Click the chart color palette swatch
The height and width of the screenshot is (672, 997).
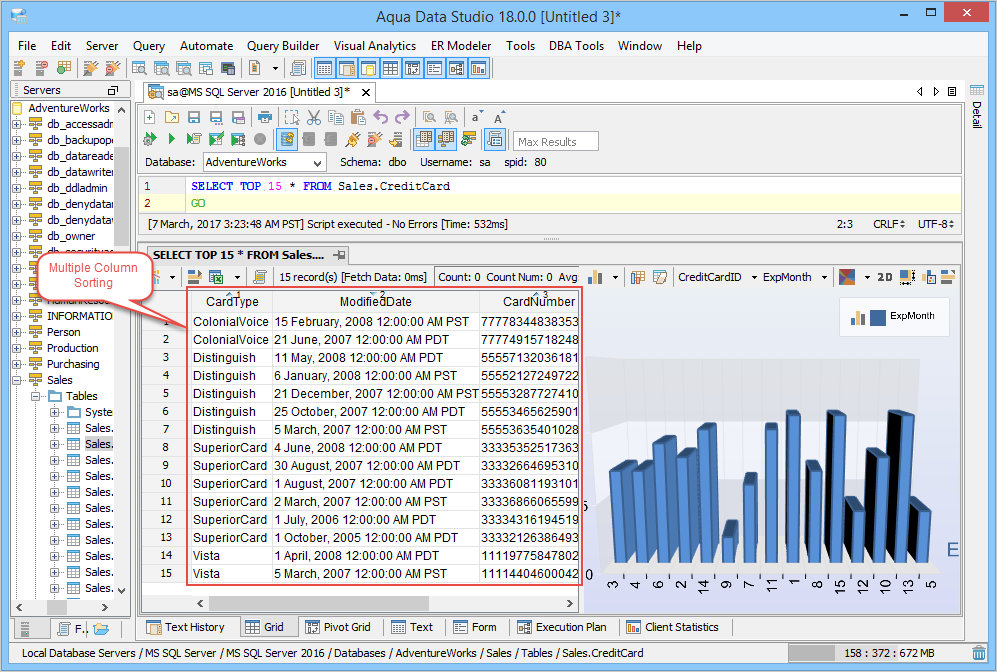point(847,277)
